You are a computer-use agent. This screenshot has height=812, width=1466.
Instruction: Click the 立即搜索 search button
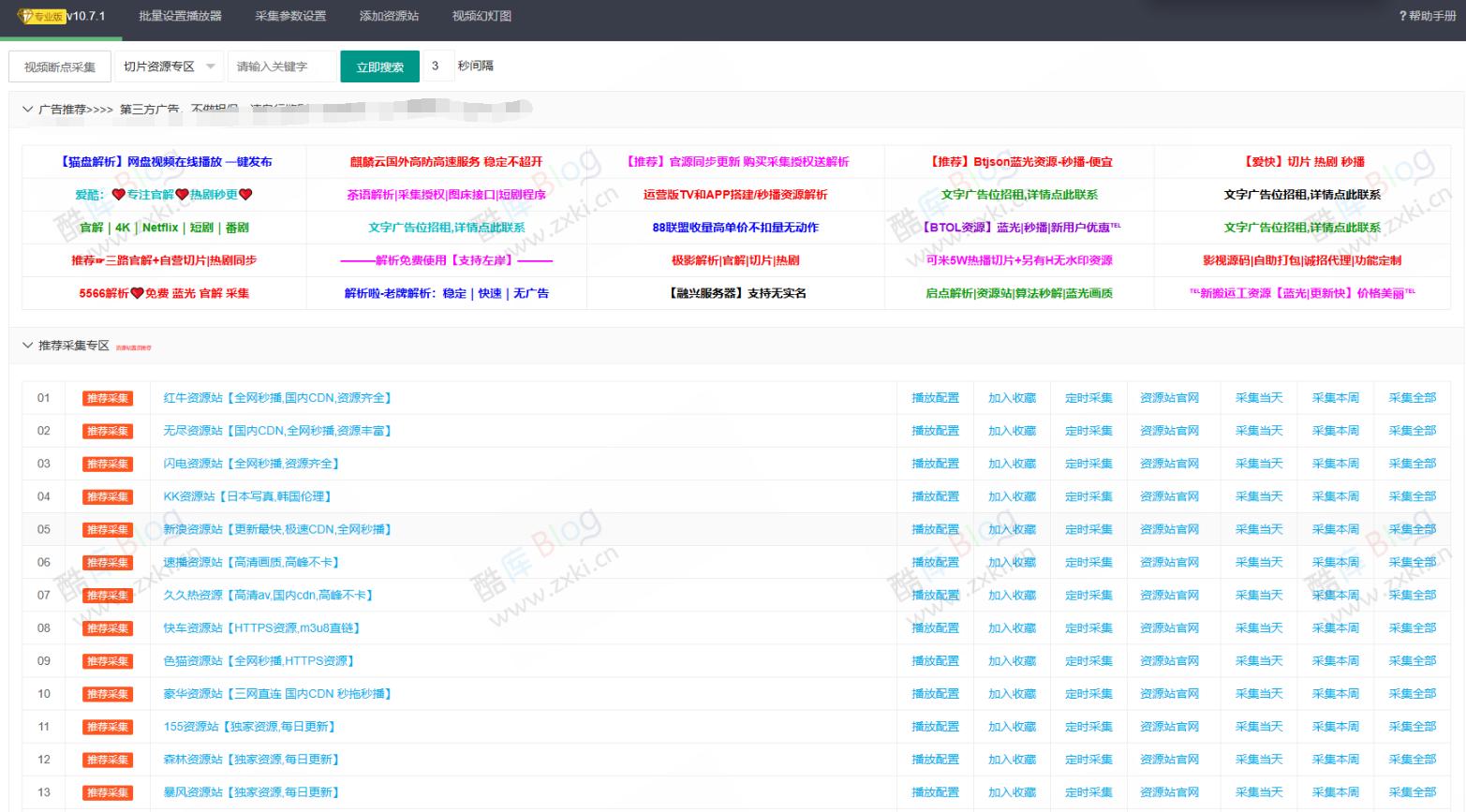[x=379, y=66]
